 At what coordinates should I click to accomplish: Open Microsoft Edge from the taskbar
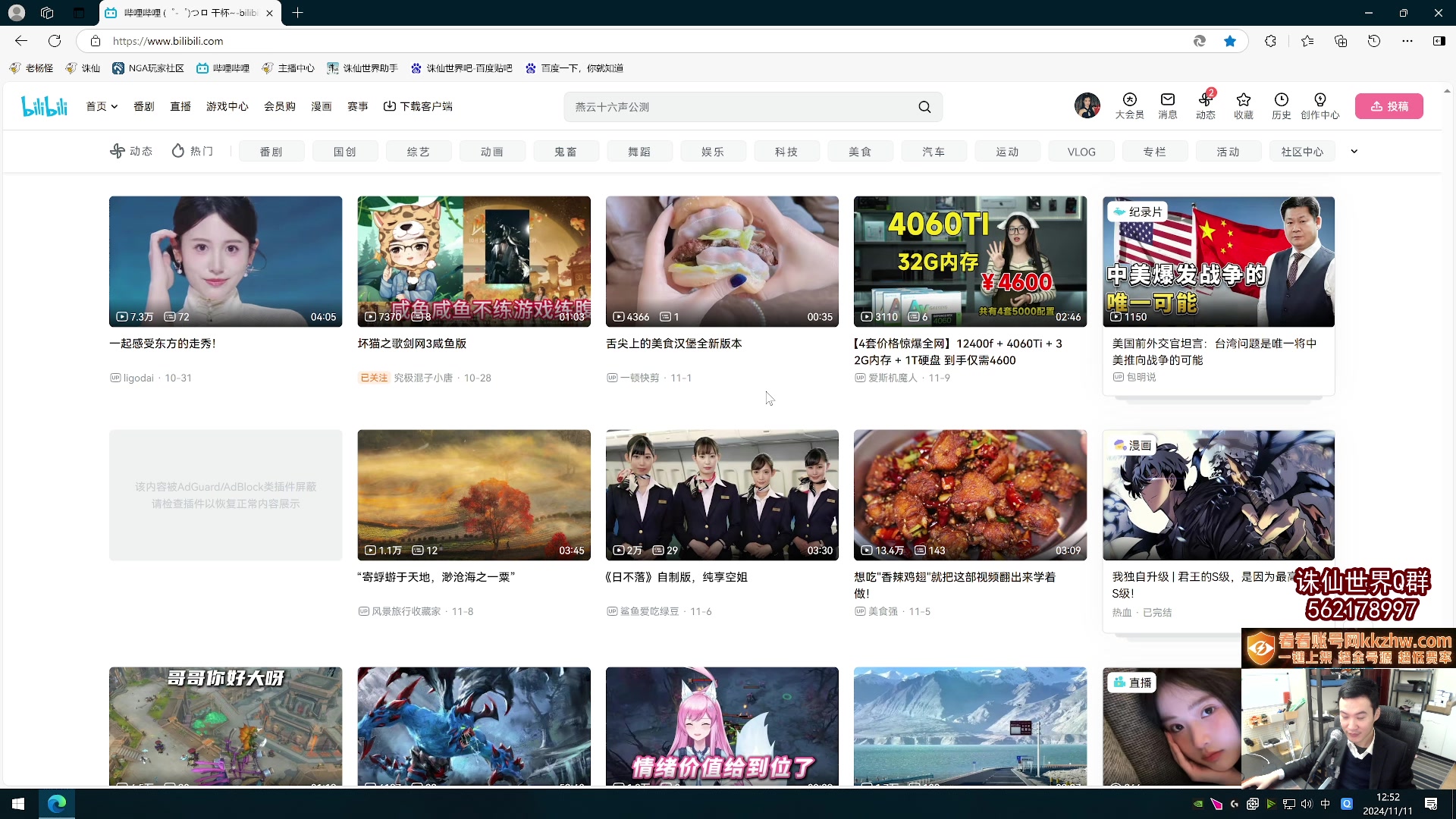point(57,803)
